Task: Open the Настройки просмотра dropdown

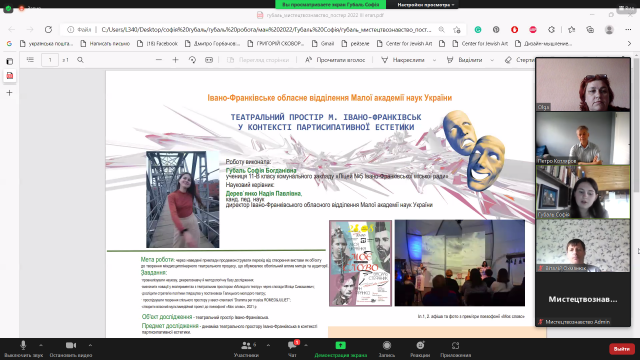Action: (426, 4)
